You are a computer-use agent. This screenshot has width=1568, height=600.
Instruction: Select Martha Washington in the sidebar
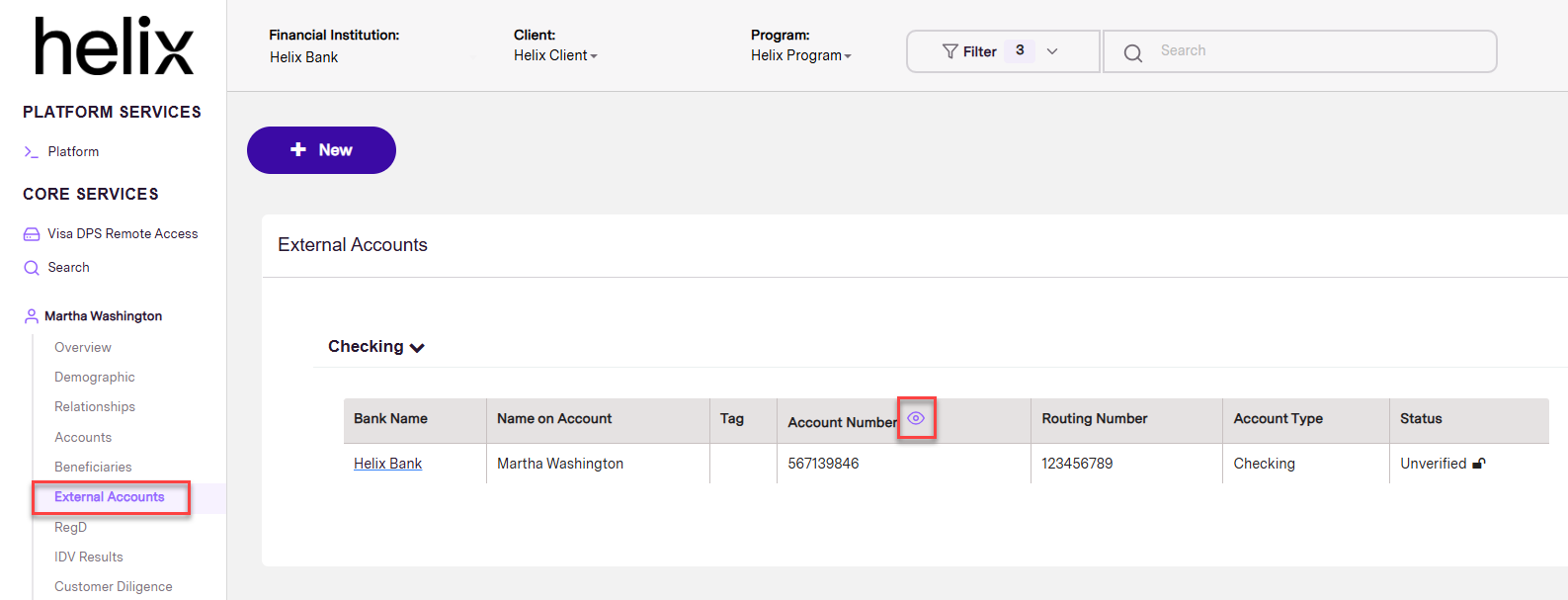click(x=103, y=316)
